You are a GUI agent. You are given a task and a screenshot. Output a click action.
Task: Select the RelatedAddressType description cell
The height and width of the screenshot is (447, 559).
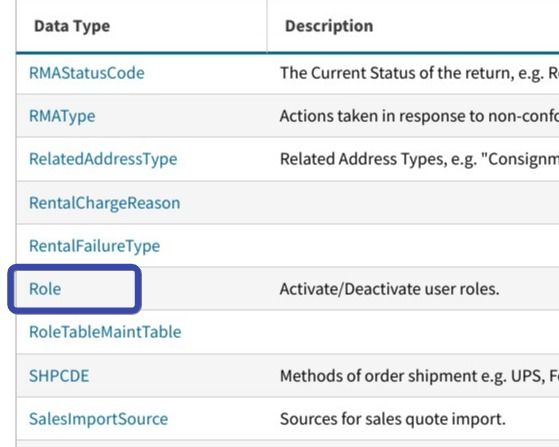pyautogui.click(x=413, y=159)
